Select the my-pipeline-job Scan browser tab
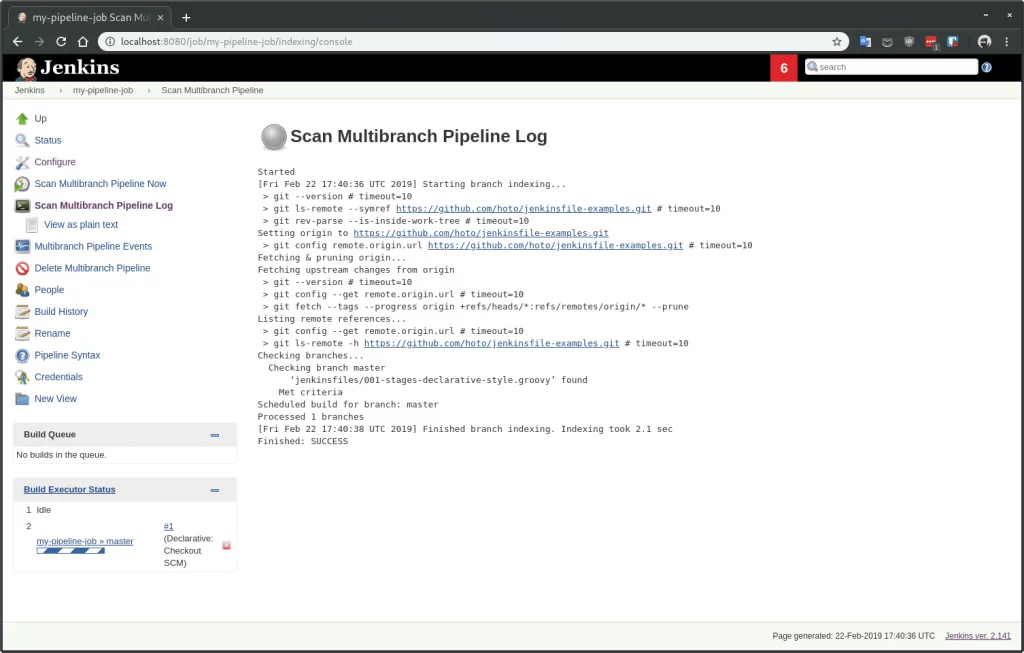The width and height of the screenshot is (1024, 653). [x=90, y=18]
